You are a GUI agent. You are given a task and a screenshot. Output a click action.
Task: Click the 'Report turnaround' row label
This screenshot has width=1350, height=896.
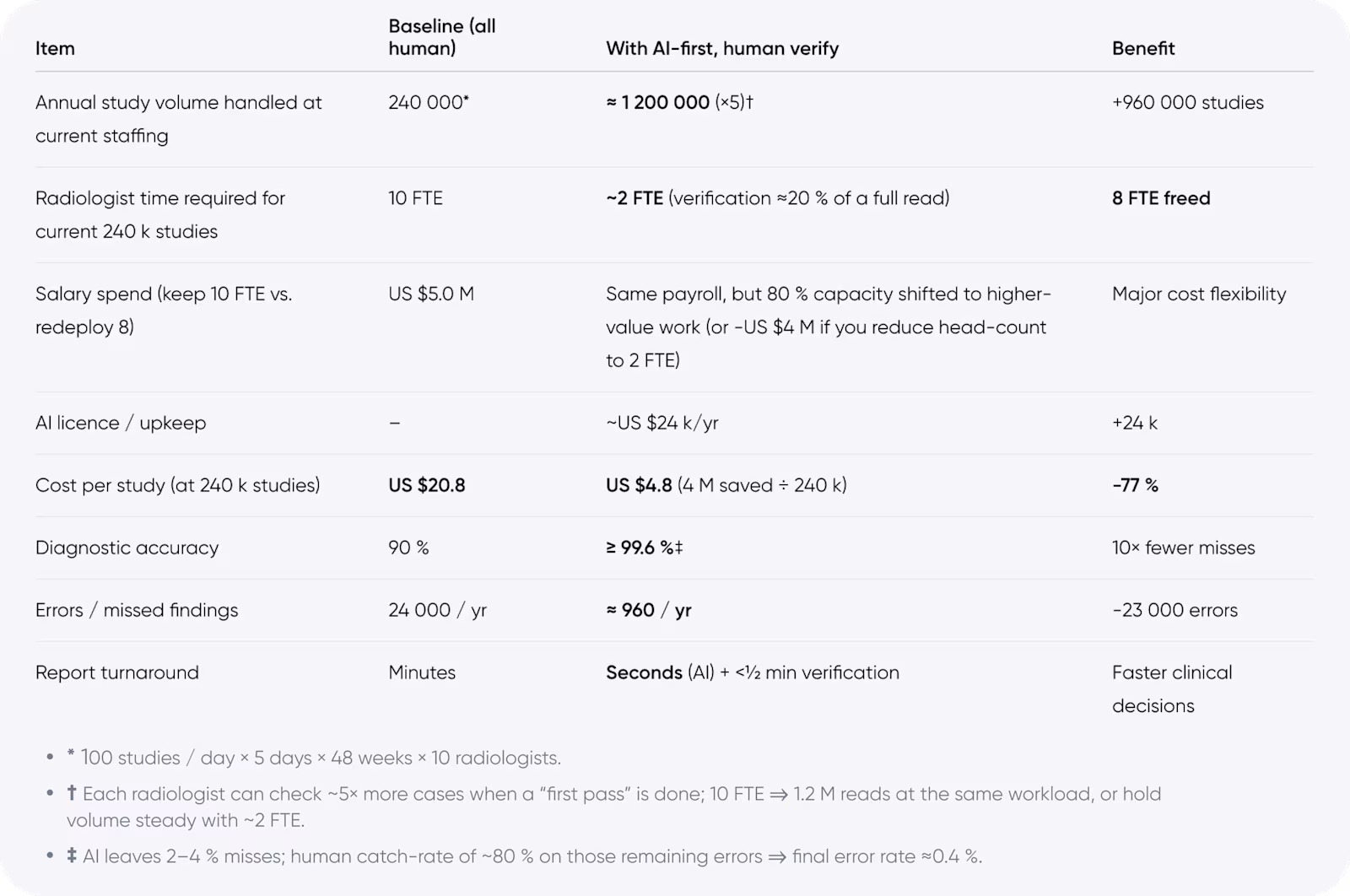[117, 672]
